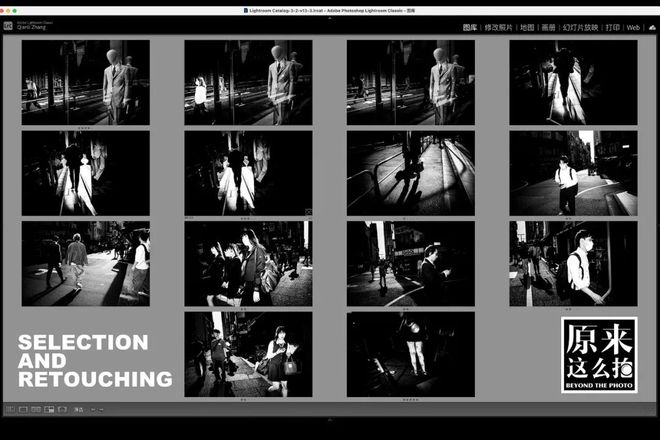Click the badge icon on second-row tailor photo

309,211
